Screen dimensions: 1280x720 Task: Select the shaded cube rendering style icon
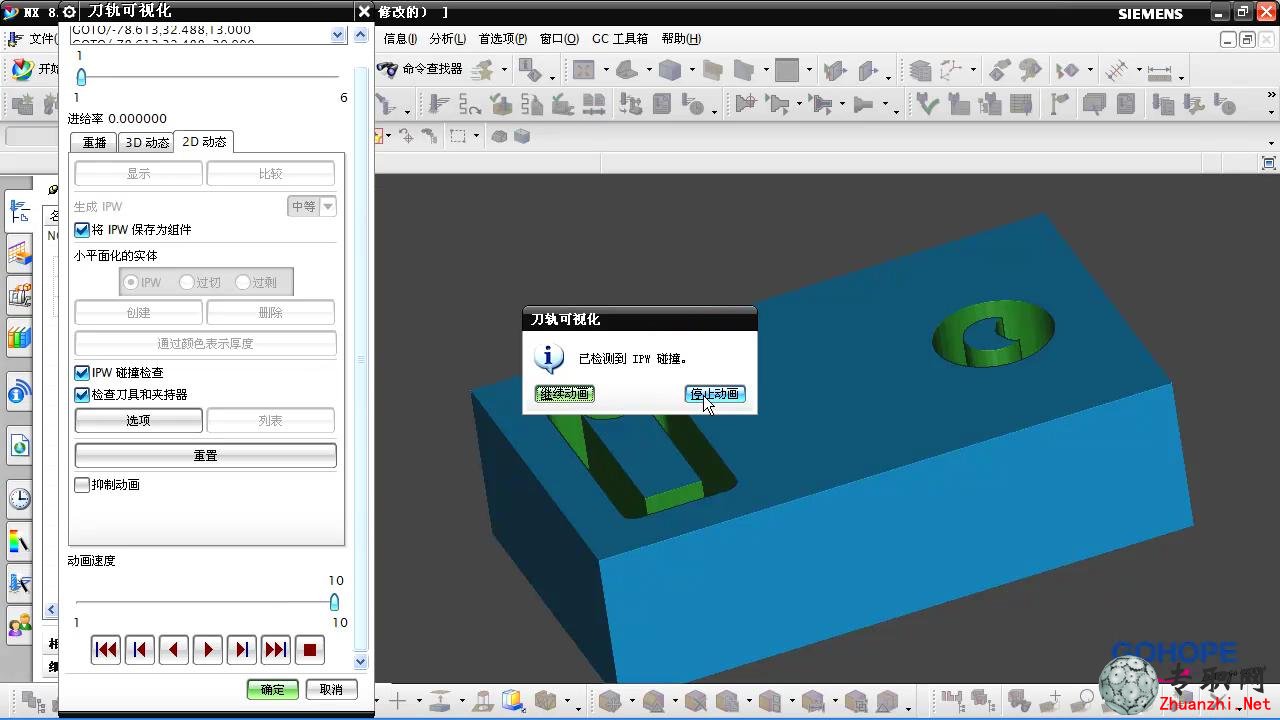click(x=670, y=70)
